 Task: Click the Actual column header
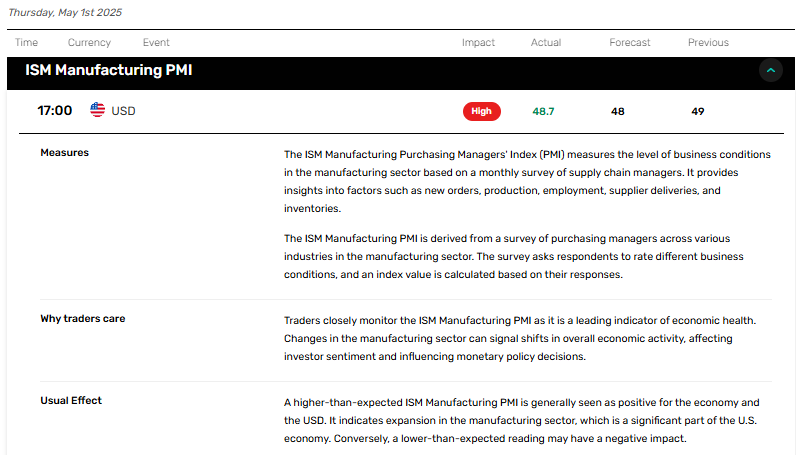(x=546, y=43)
